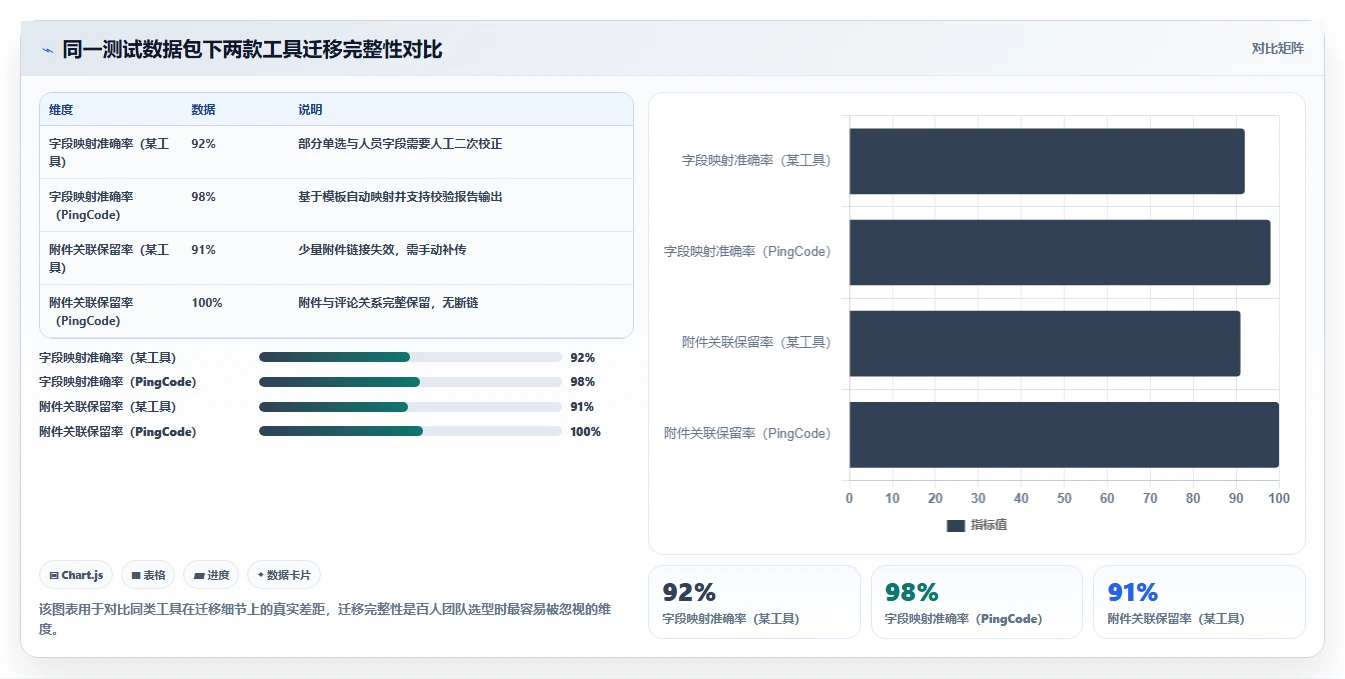Click description 附件与评论关系完整保留，无断链
This screenshot has height=679, width=1345.
(x=388, y=303)
